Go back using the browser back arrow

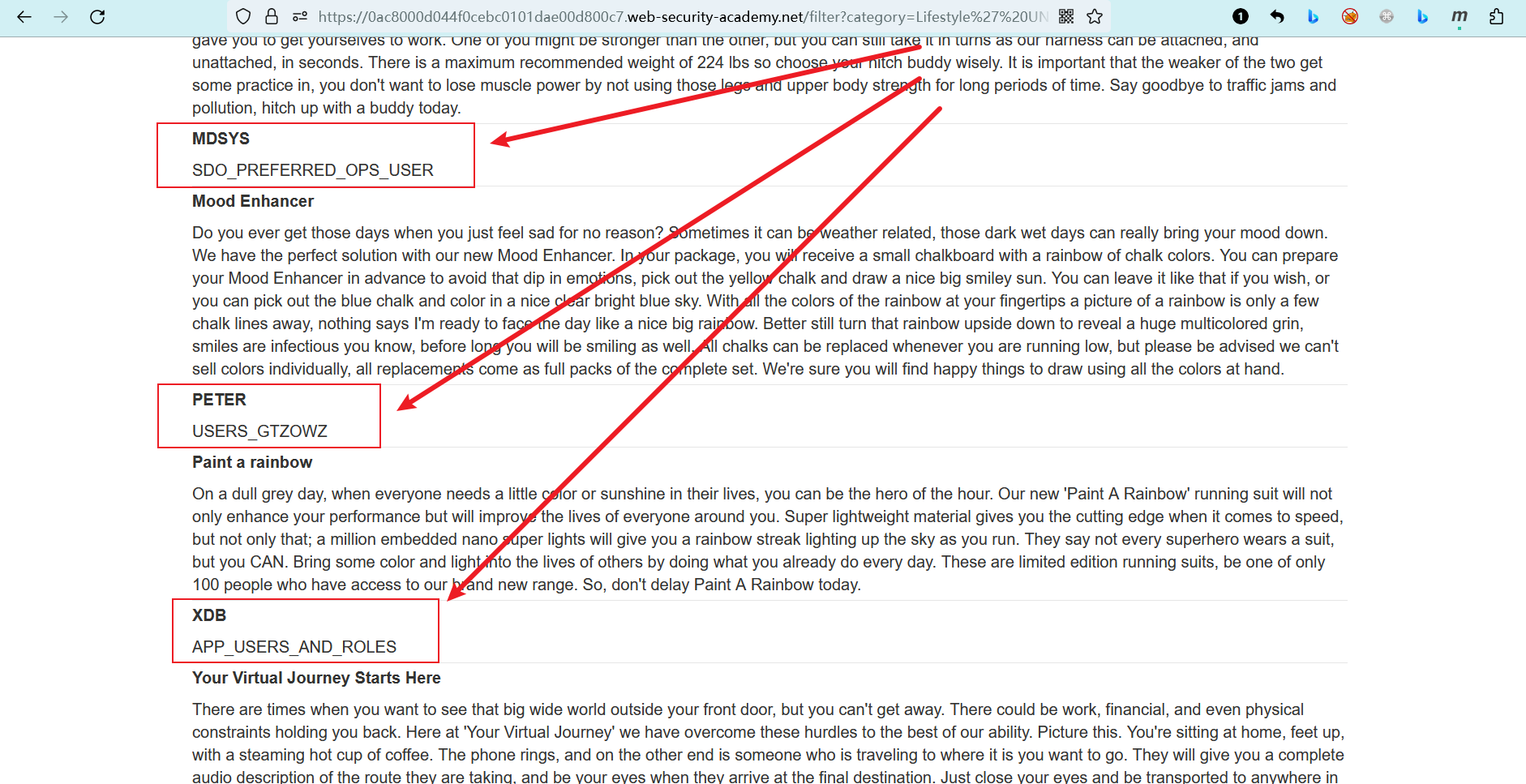click(24, 16)
